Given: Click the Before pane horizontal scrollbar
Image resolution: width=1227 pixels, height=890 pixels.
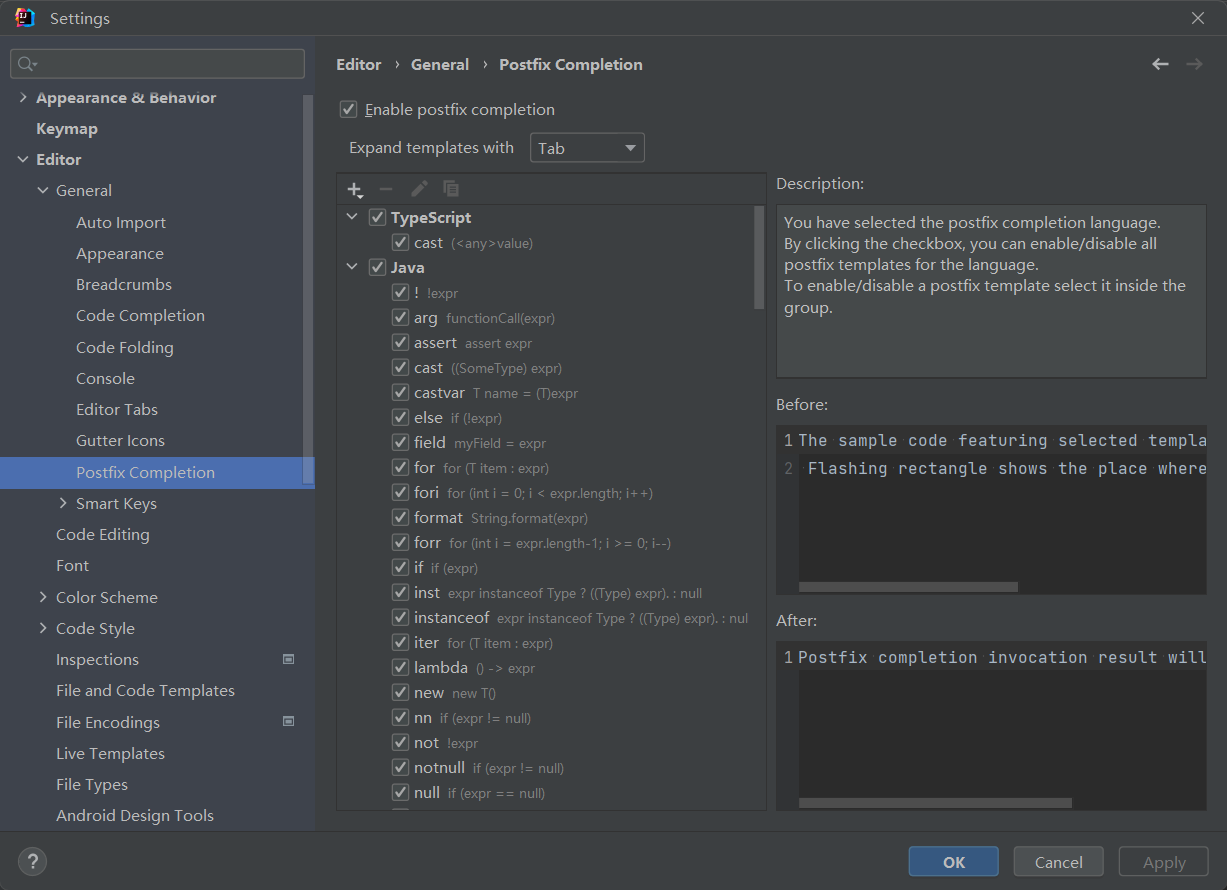Looking at the screenshot, I should click(908, 587).
